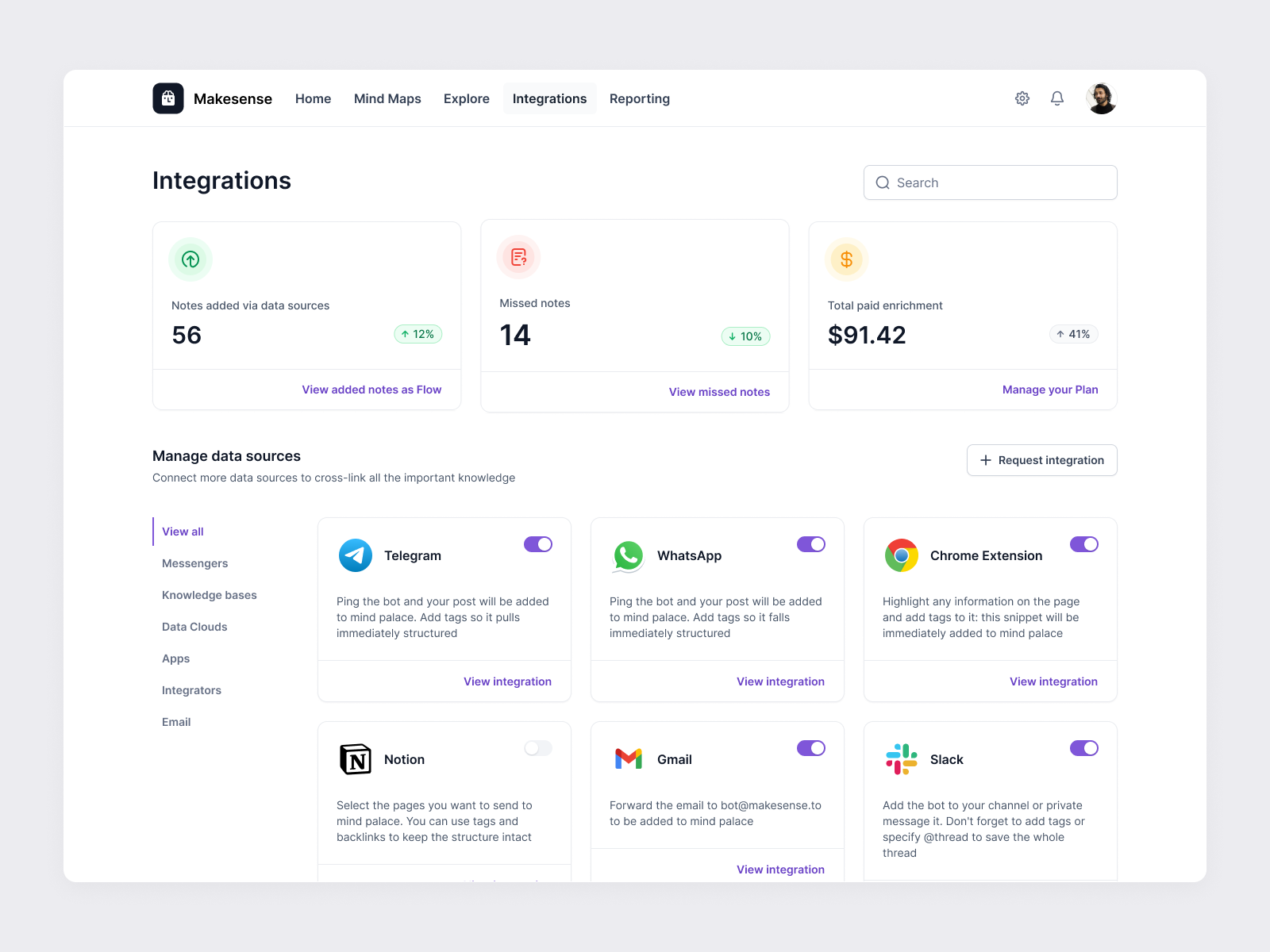Check notifications via the bell icon
Screen dimensions: 1270x952
click(1057, 98)
